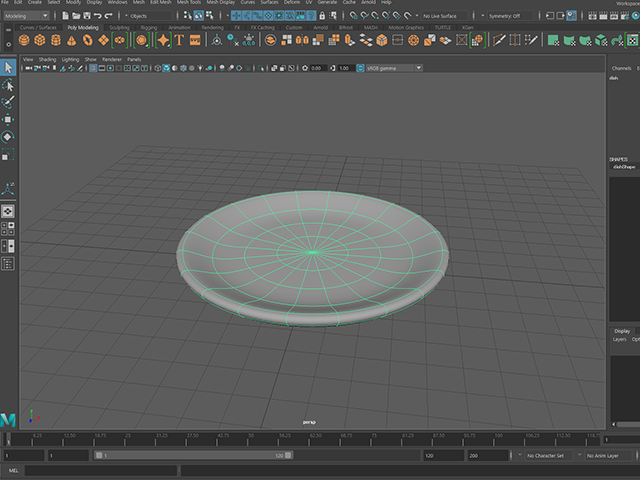The width and height of the screenshot is (640, 480).
Task: Switch to the Curves / Surfaces shelf tab
Action: [x=38, y=27]
